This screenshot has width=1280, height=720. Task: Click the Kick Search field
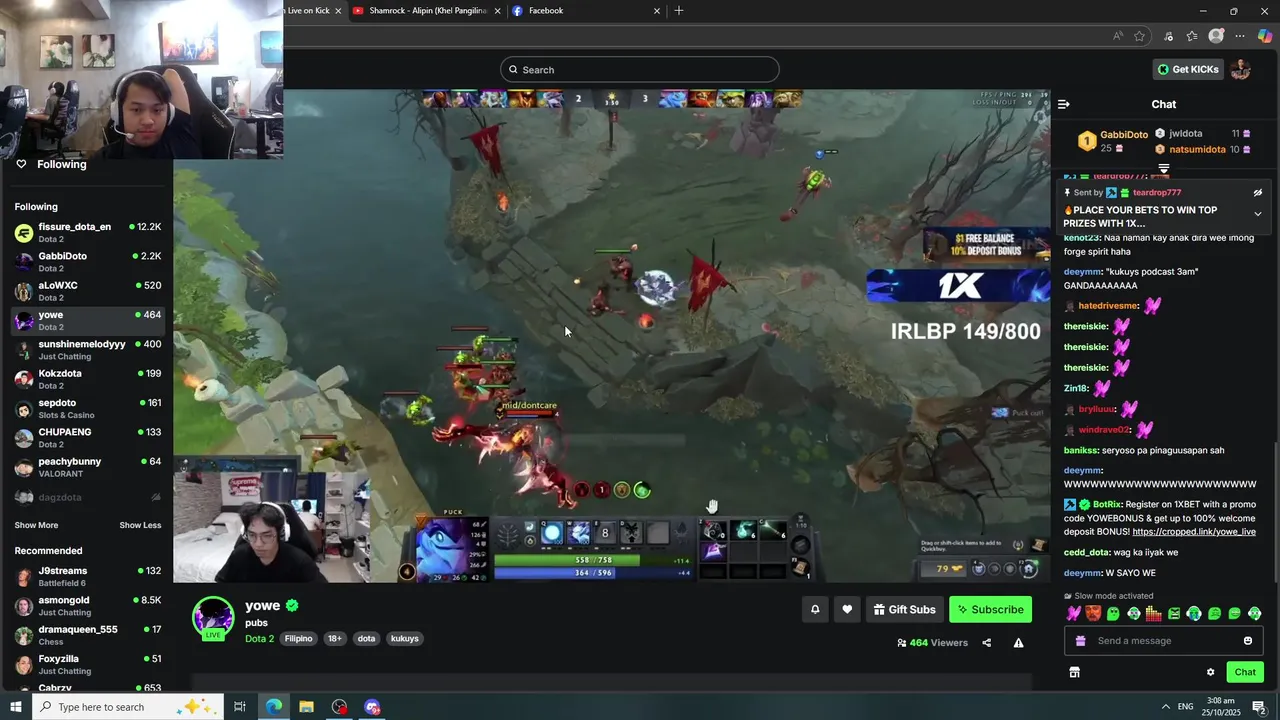coord(640,69)
